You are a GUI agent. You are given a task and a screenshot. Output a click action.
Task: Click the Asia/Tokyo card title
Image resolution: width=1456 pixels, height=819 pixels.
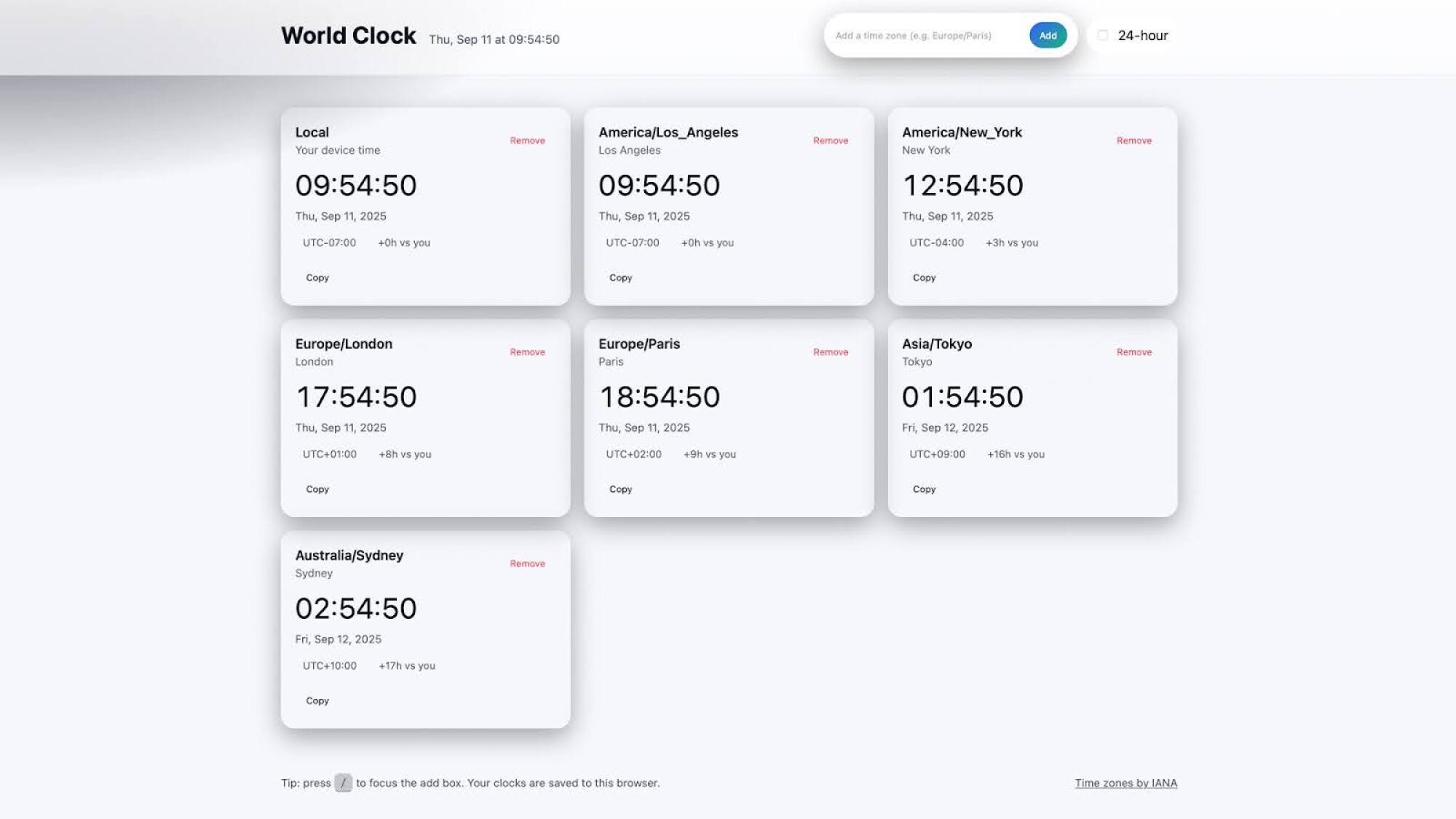click(x=937, y=344)
